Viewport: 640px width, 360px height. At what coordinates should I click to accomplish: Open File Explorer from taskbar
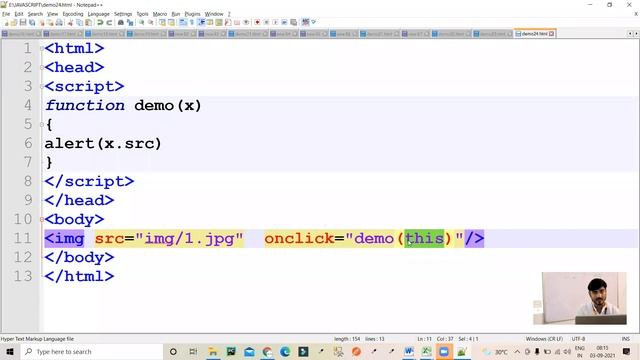coord(213,351)
